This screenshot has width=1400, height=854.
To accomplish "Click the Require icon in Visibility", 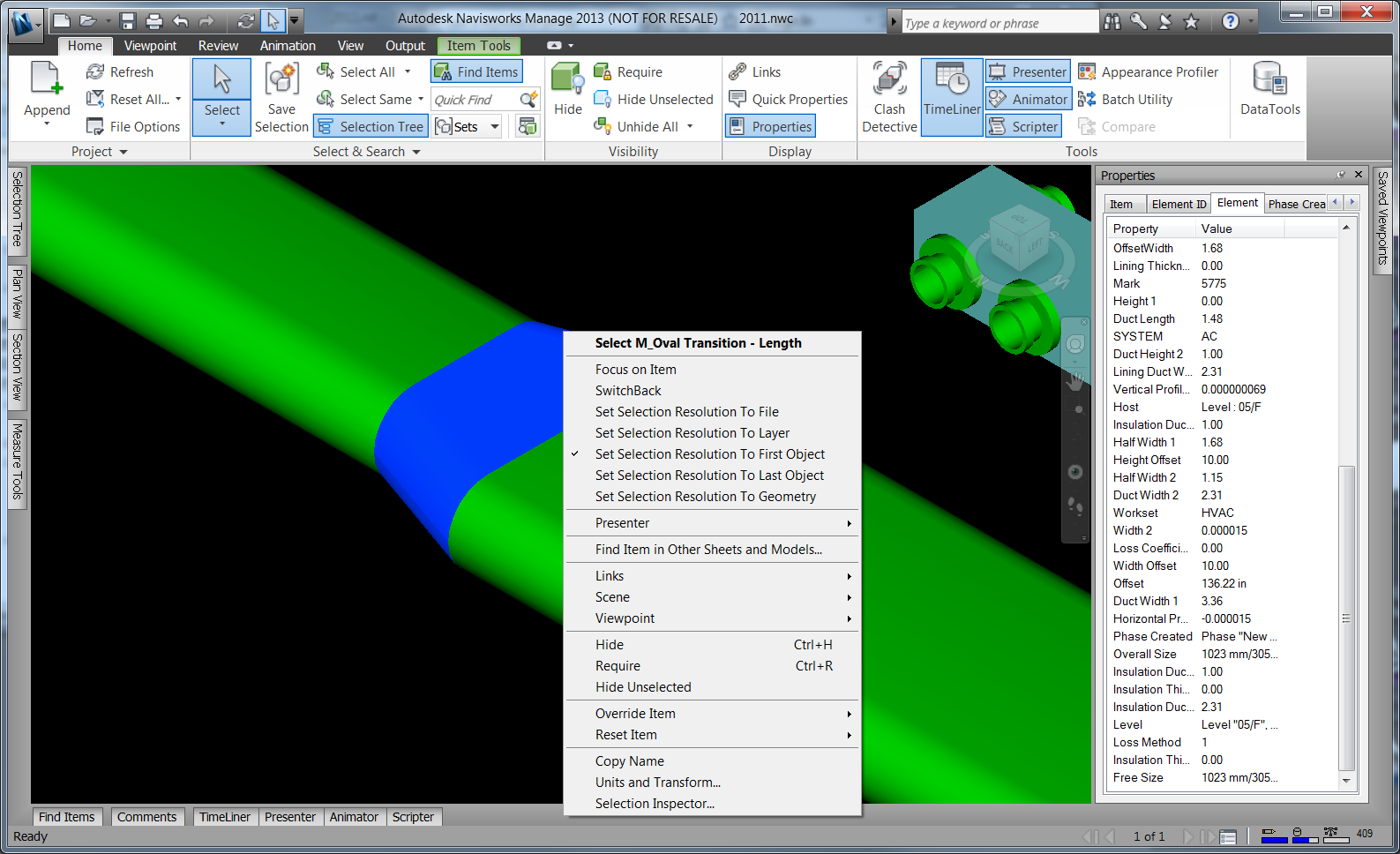I will click(x=603, y=71).
